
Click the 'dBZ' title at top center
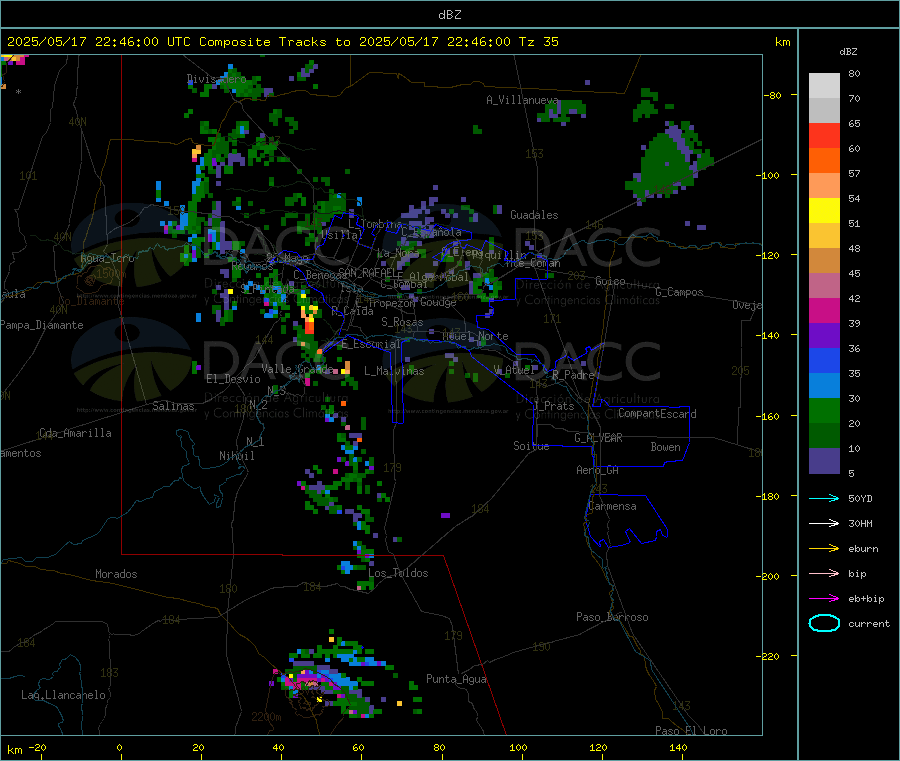click(x=449, y=15)
